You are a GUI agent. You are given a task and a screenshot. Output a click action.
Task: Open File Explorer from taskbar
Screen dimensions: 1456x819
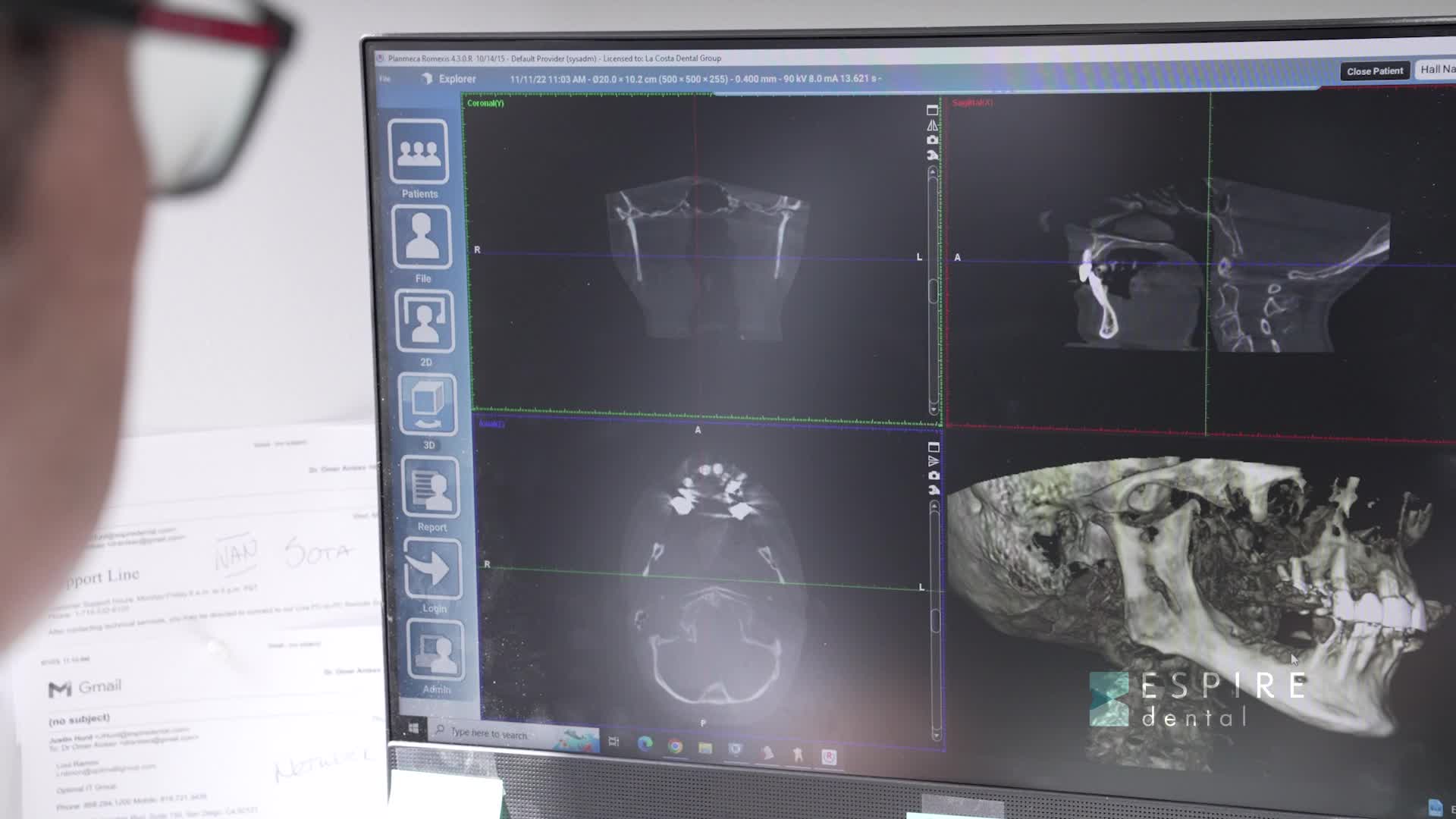pyautogui.click(x=704, y=748)
